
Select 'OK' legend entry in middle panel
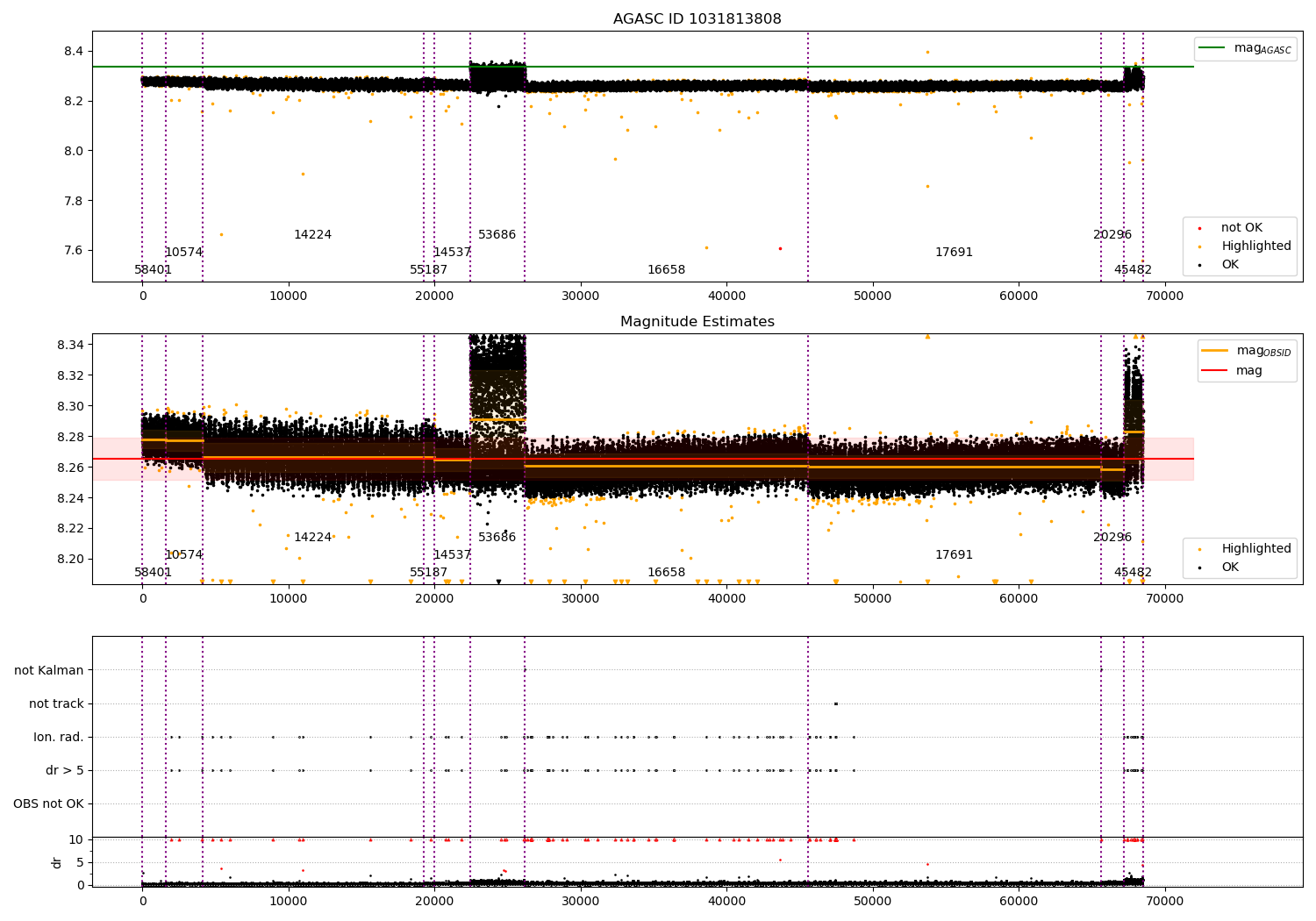pyautogui.click(x=1230, y=568)
